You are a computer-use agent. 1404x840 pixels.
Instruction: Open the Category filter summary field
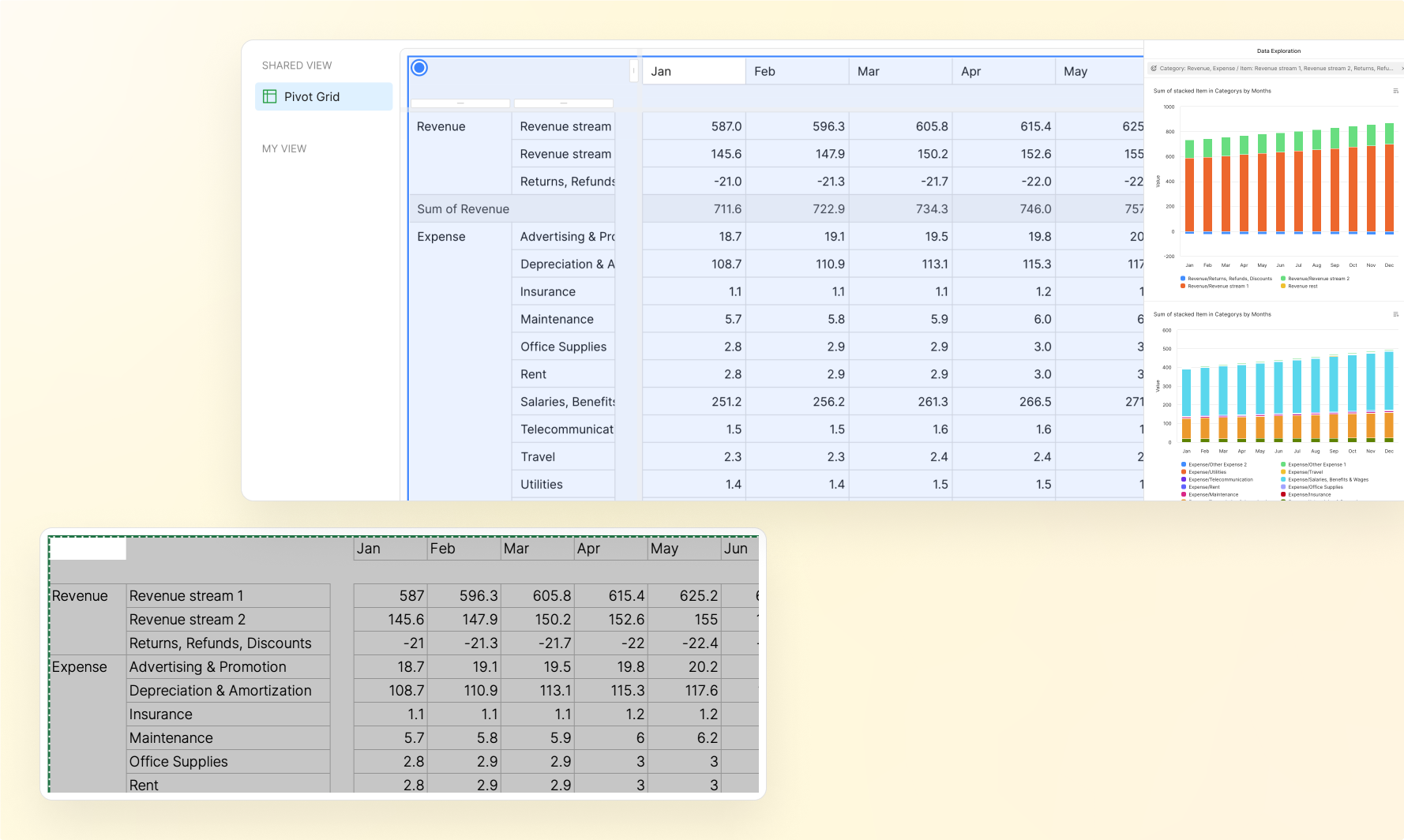point(1274,69)
